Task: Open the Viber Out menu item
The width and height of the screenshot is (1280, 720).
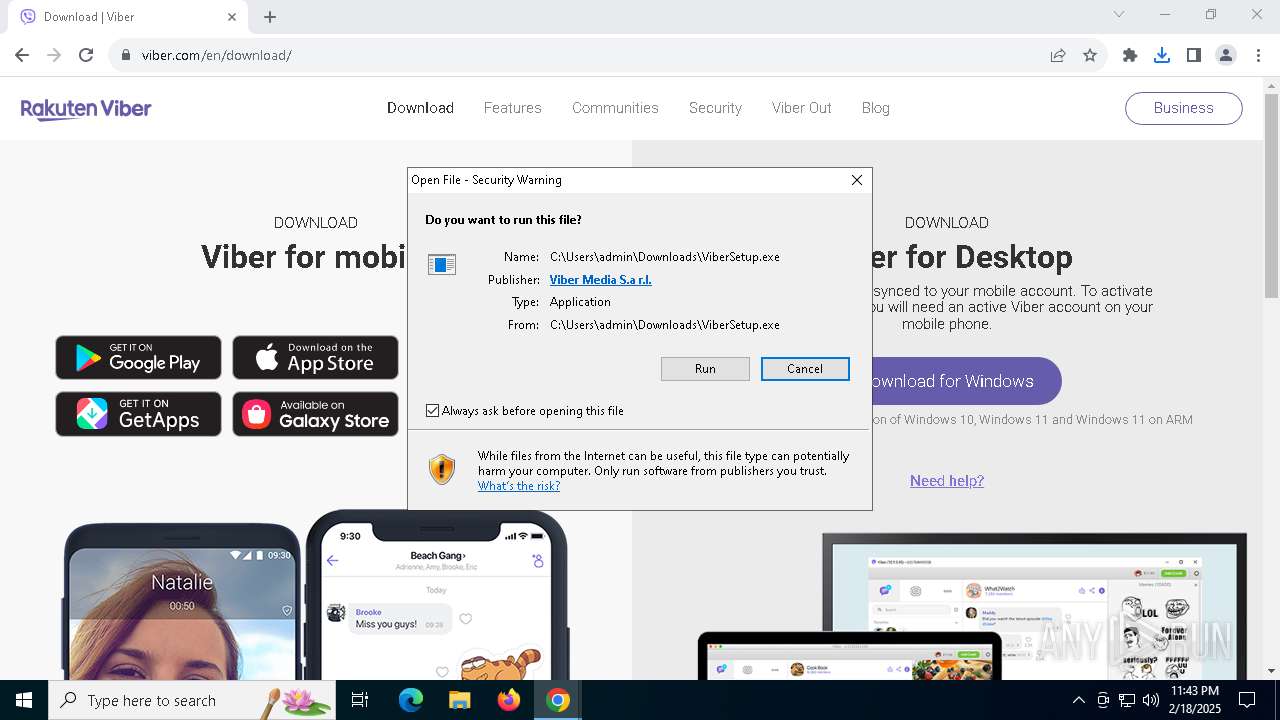Action: coord(801,108)
